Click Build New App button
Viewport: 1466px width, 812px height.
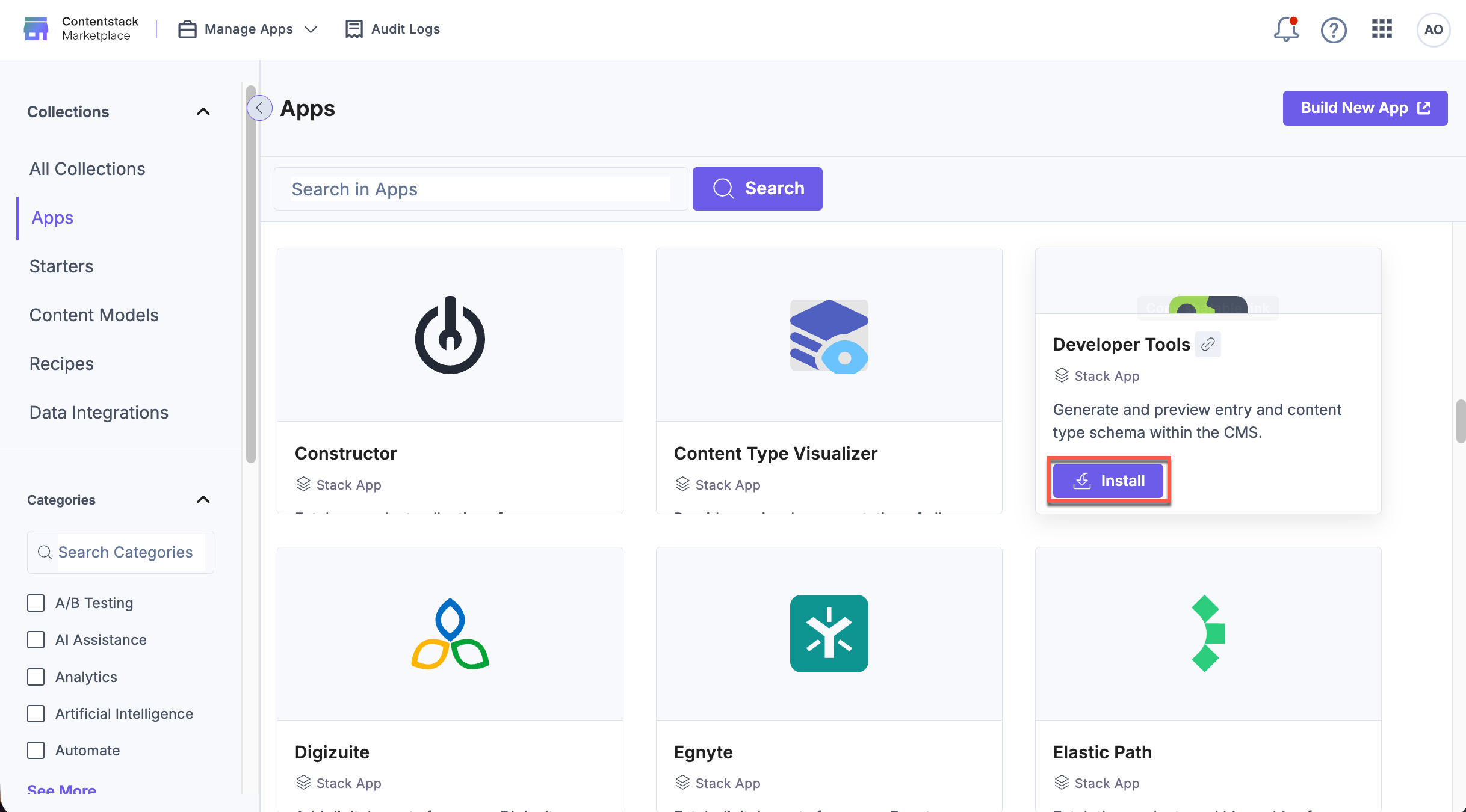click(1365, 108)
